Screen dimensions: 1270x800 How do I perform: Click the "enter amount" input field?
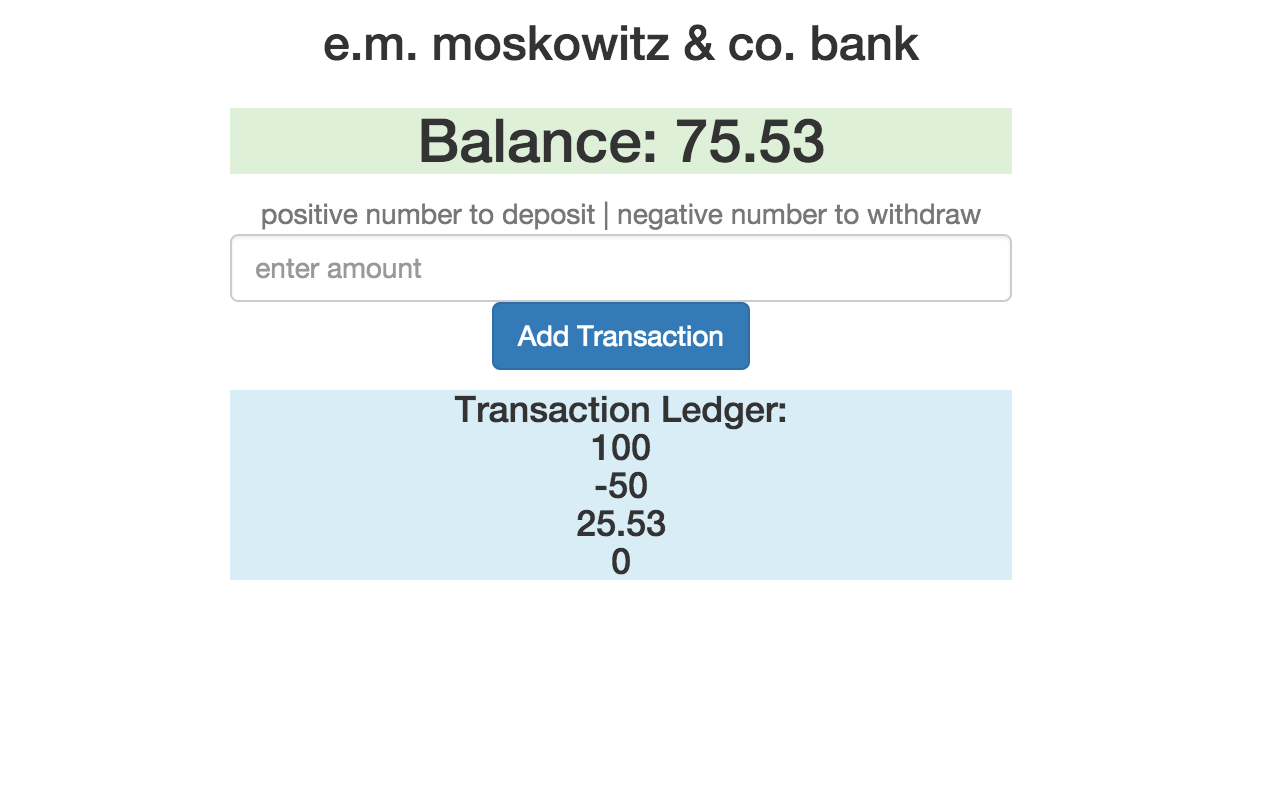tap(620, 268)
